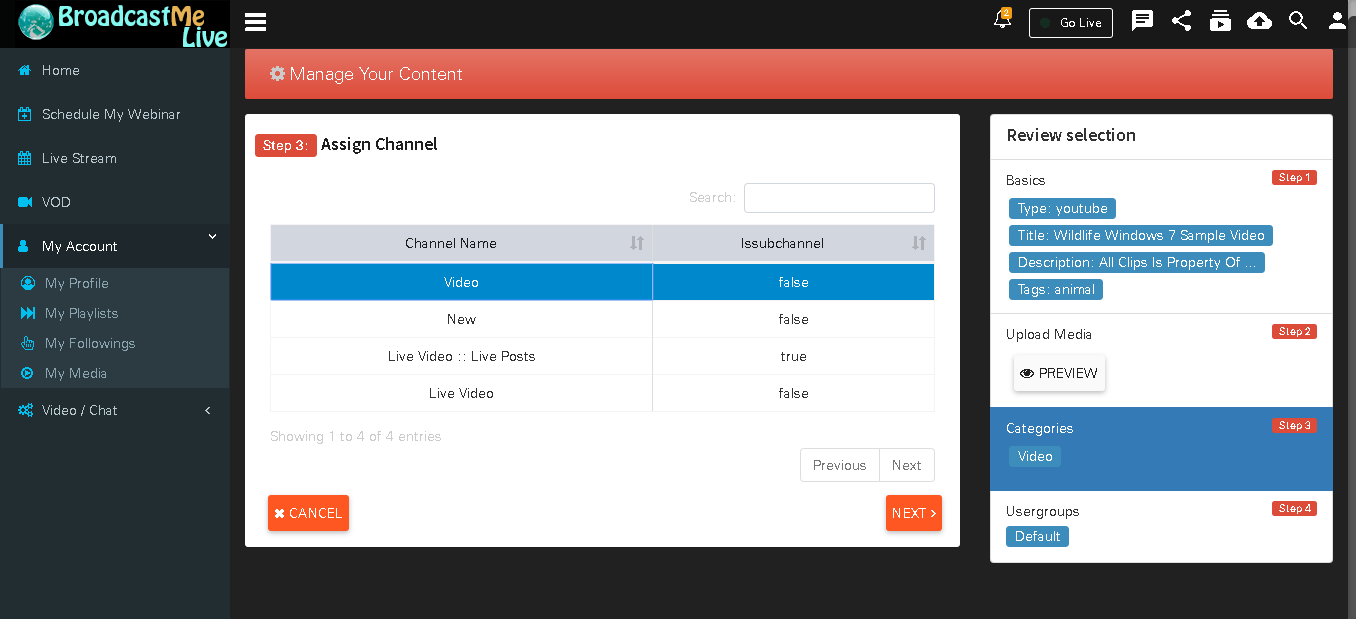This screenshot has height=619, width=1356.
Task: Open the video playlist icon in top bar
Action: (1220, 21)
